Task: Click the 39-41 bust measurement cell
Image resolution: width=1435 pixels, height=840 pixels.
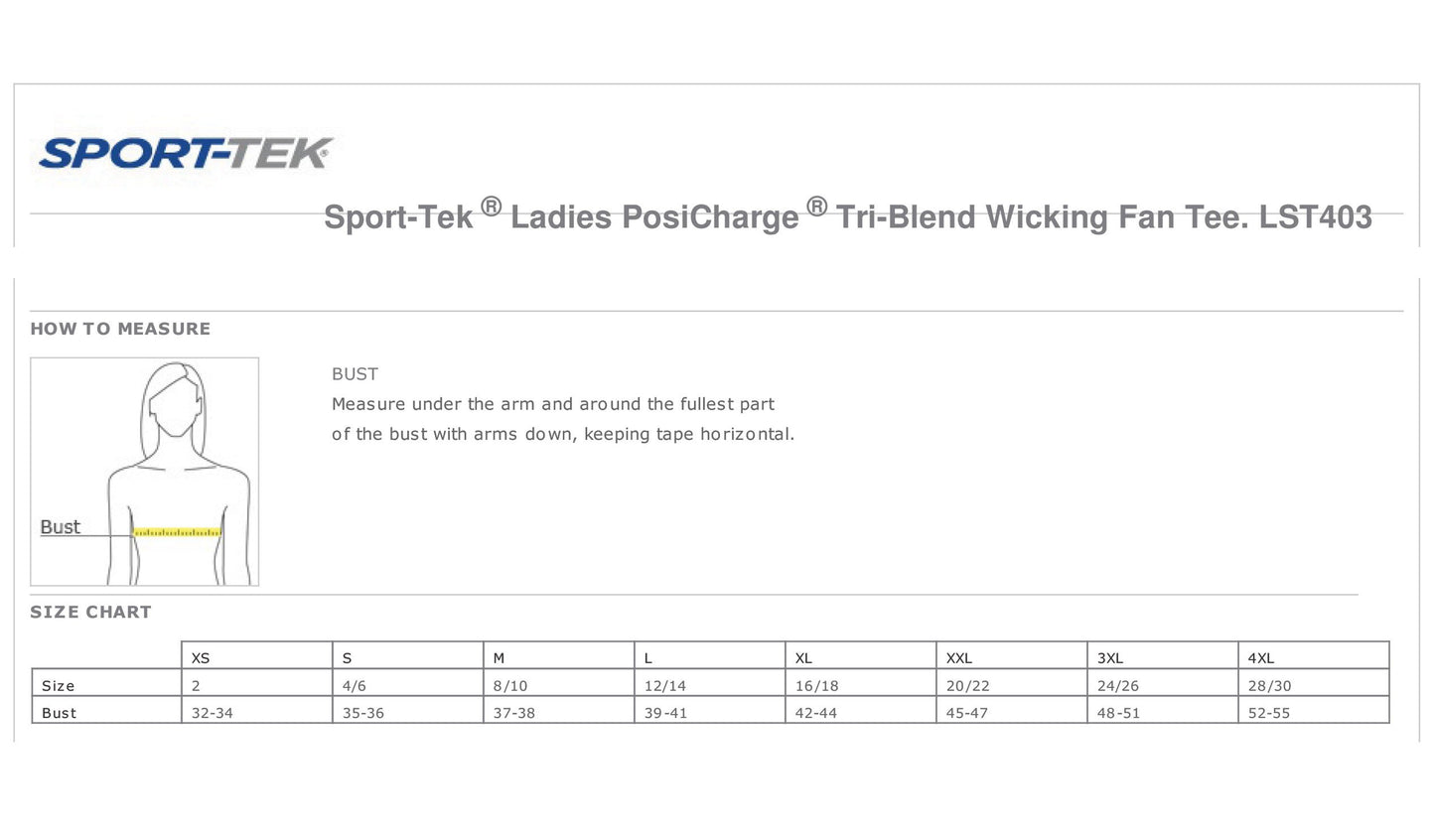Action: [x=665, y=713]
